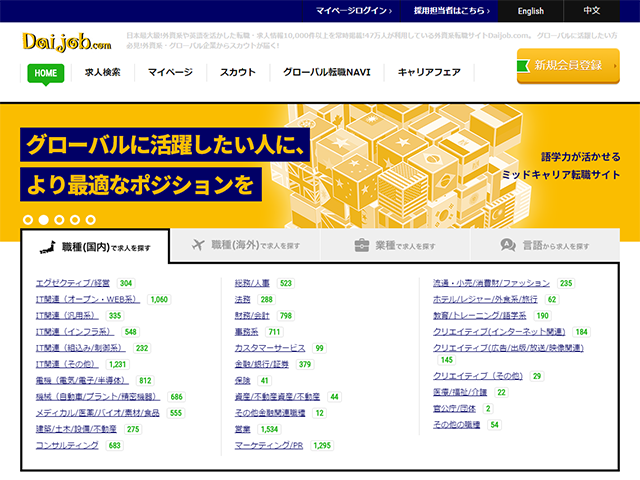The image size is (640, 480).
Task: Click the briefcase icon in 業種 tab
Action: pyautogui.click(x=362, y=245)
